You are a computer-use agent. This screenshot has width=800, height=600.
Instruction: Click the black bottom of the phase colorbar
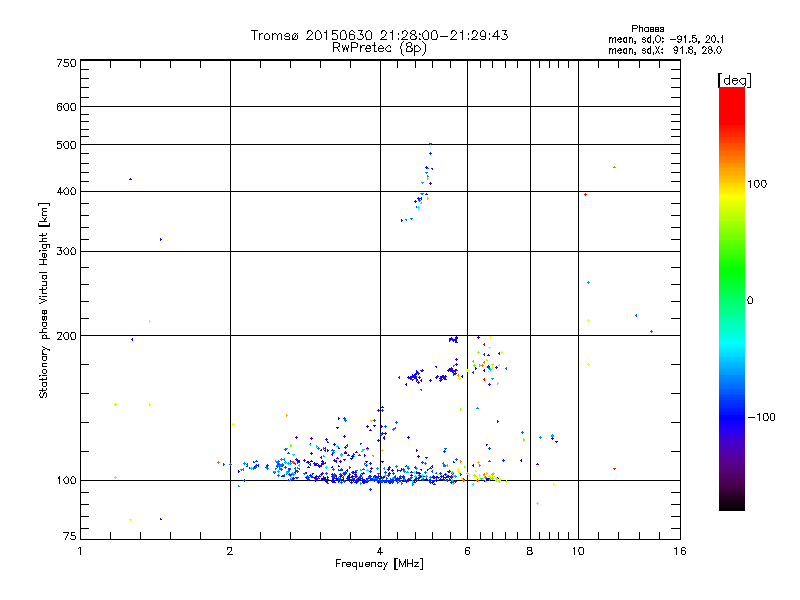tap(732, 503)
